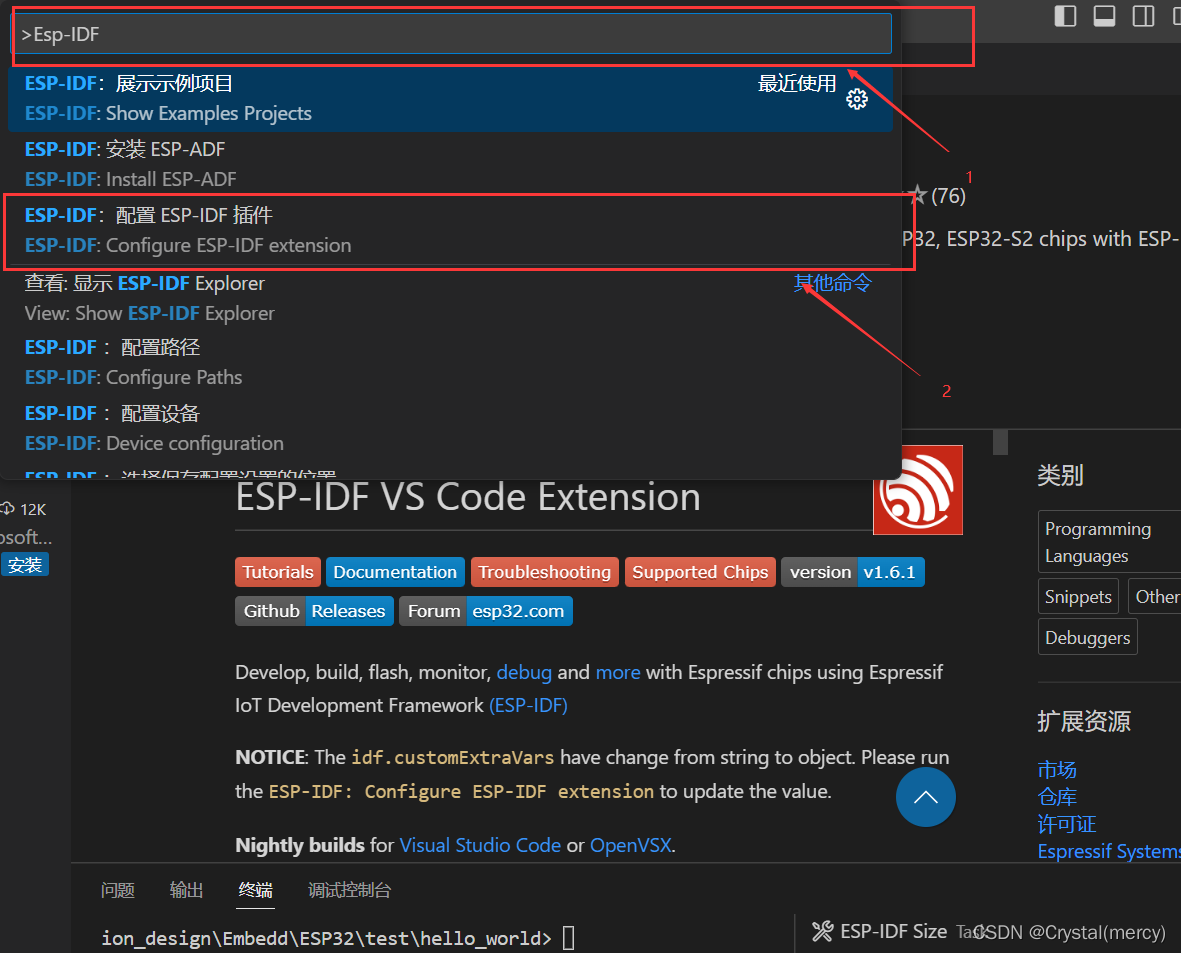Click the rating star next to (76)

click(x=917, y=196)
